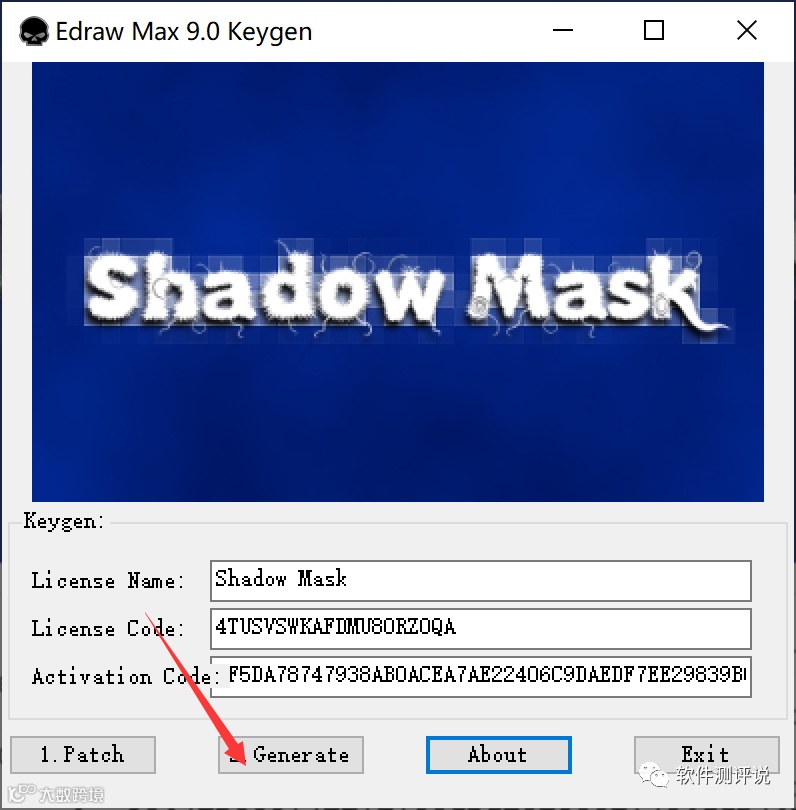The width and height of the screenshot is (796, 810).
Task: Click the License Code label
Action: pyautogui.click(x=107, y=628)
